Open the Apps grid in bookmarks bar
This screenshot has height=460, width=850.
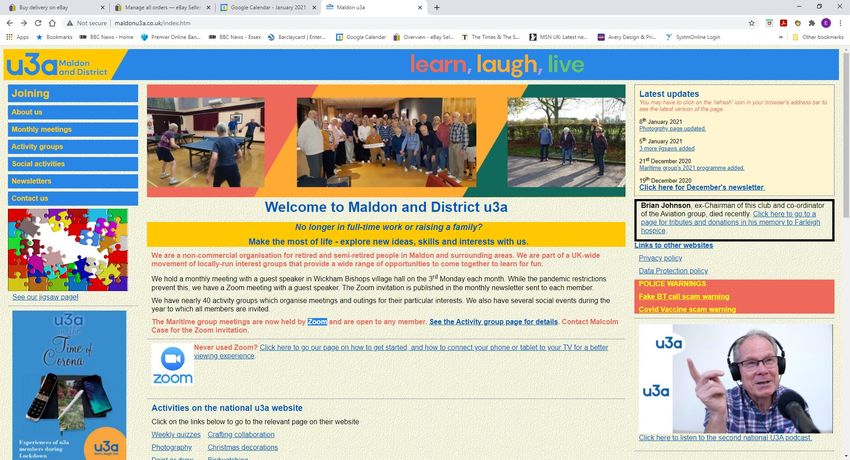coord(17,37)
